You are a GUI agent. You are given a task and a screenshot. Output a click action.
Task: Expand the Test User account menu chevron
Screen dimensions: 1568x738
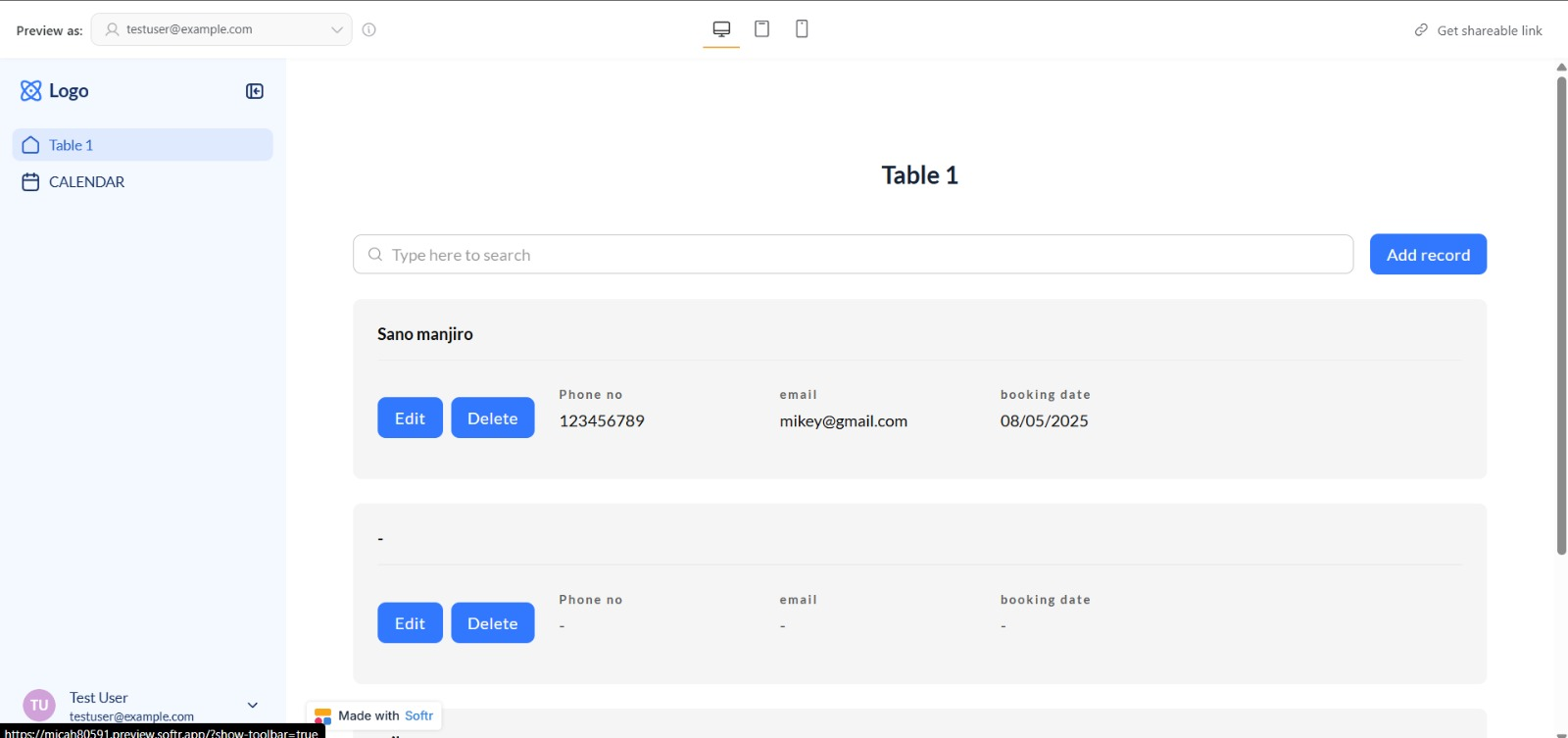pyautogui.click(x=253, y=705)
